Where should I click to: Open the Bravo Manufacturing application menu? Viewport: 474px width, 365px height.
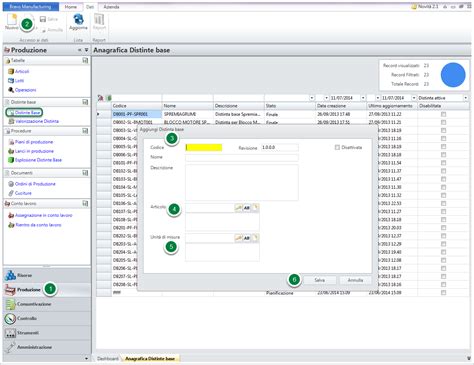31,7
